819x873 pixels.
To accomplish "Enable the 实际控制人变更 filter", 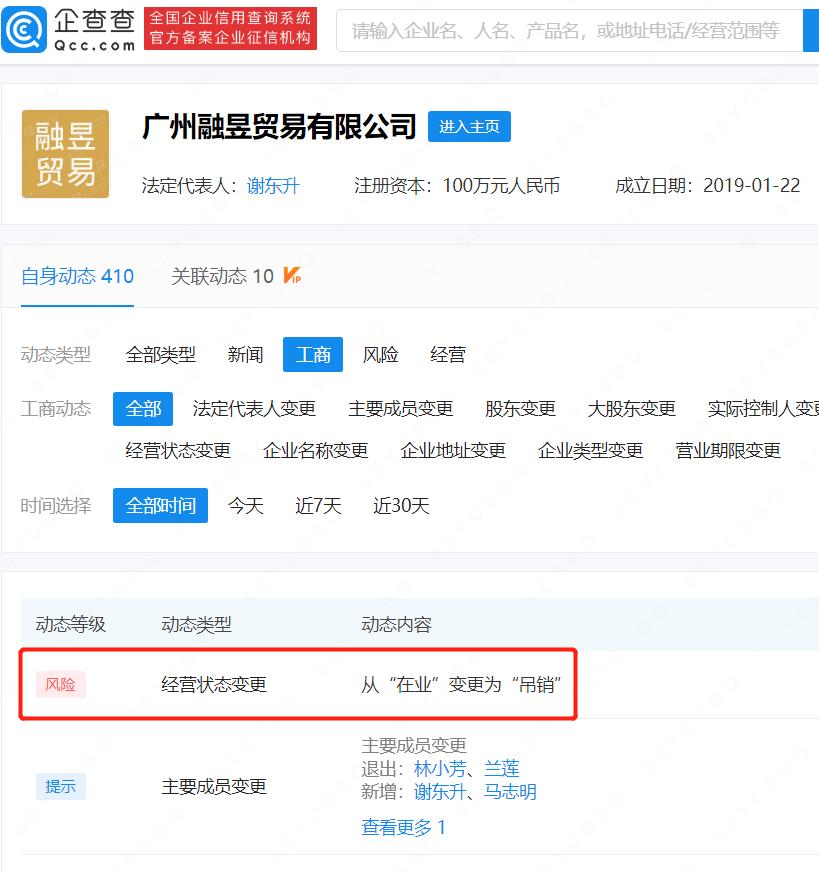I will point(767,409).
